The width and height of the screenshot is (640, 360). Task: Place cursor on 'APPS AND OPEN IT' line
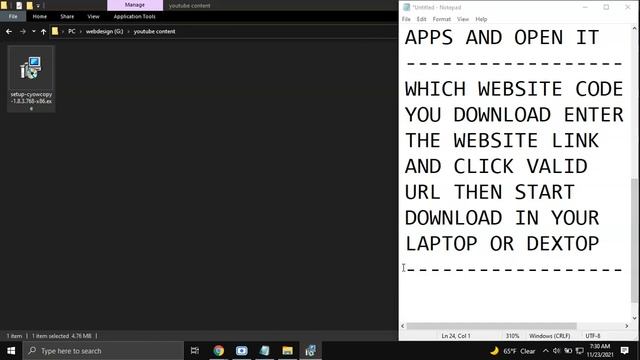click(x=502, y=38)
